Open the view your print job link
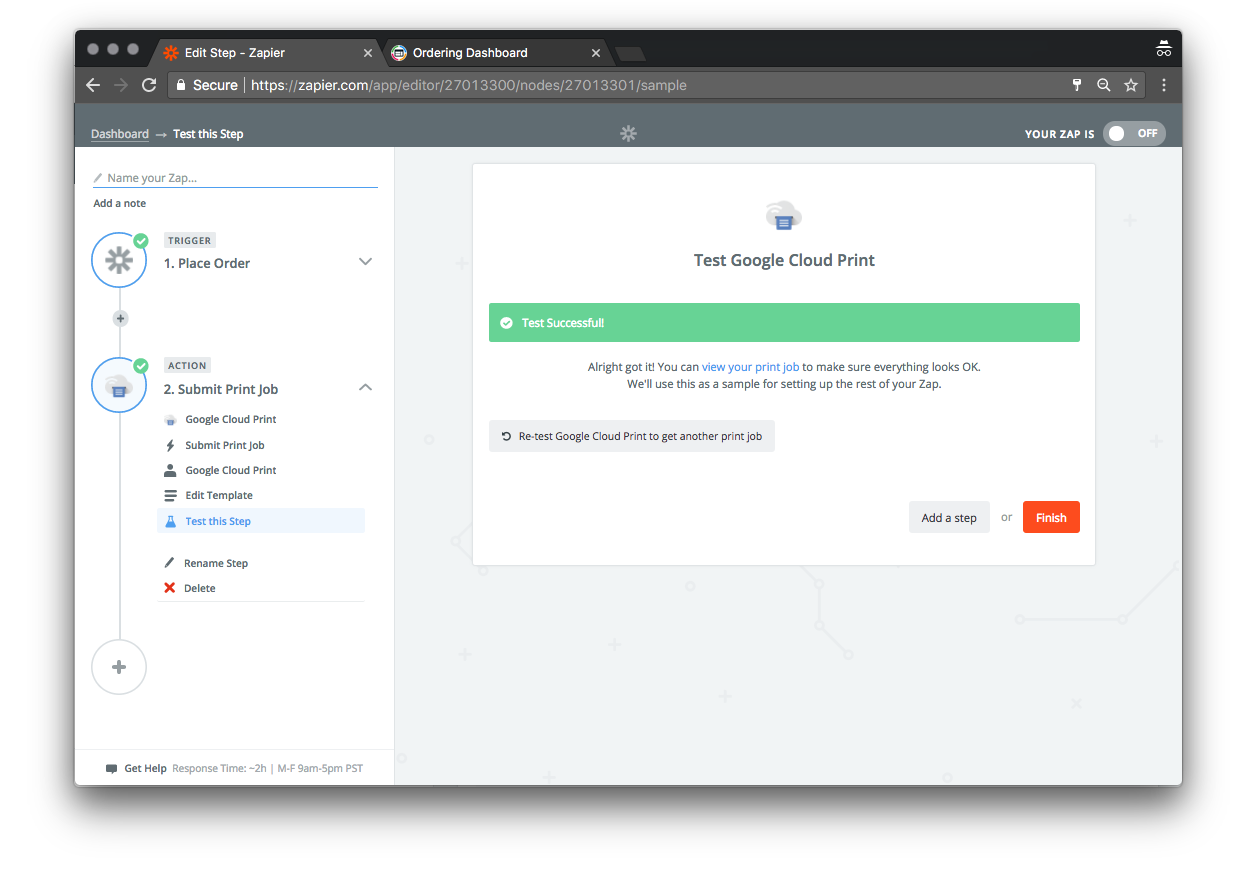 [x=751, y=367]
